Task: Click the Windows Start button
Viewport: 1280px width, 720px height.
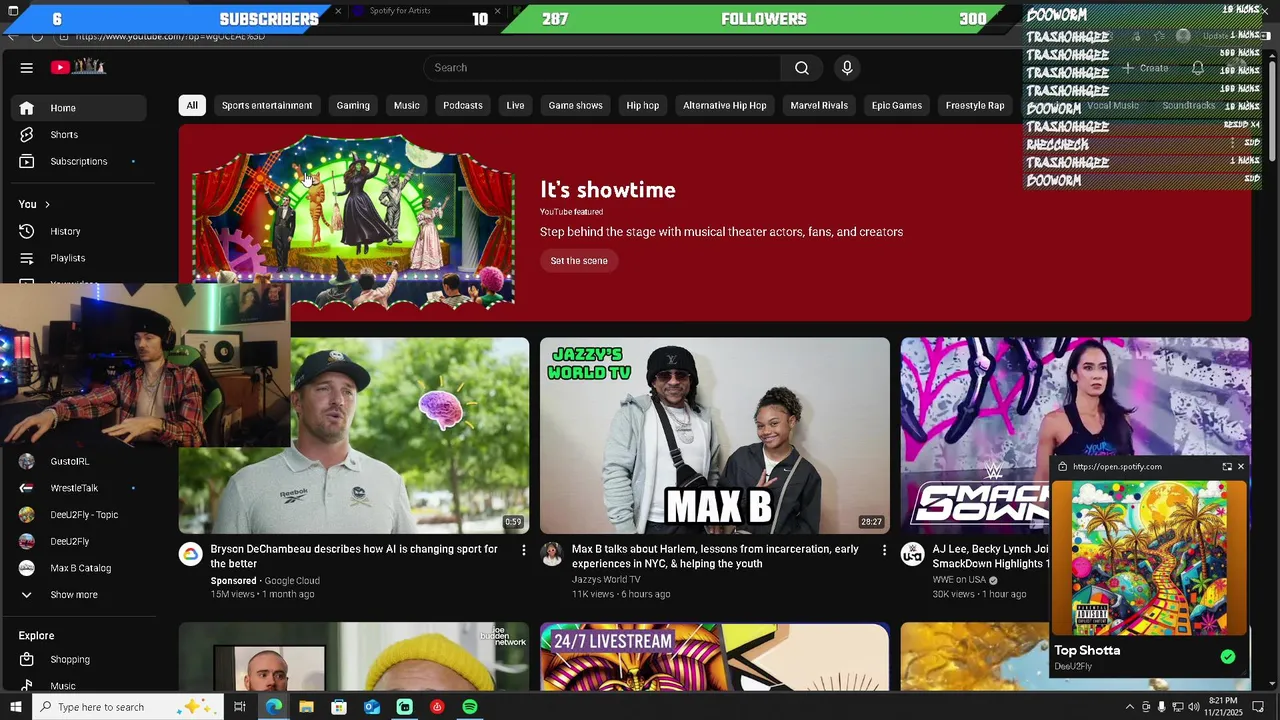Action: tap(14, 707)
